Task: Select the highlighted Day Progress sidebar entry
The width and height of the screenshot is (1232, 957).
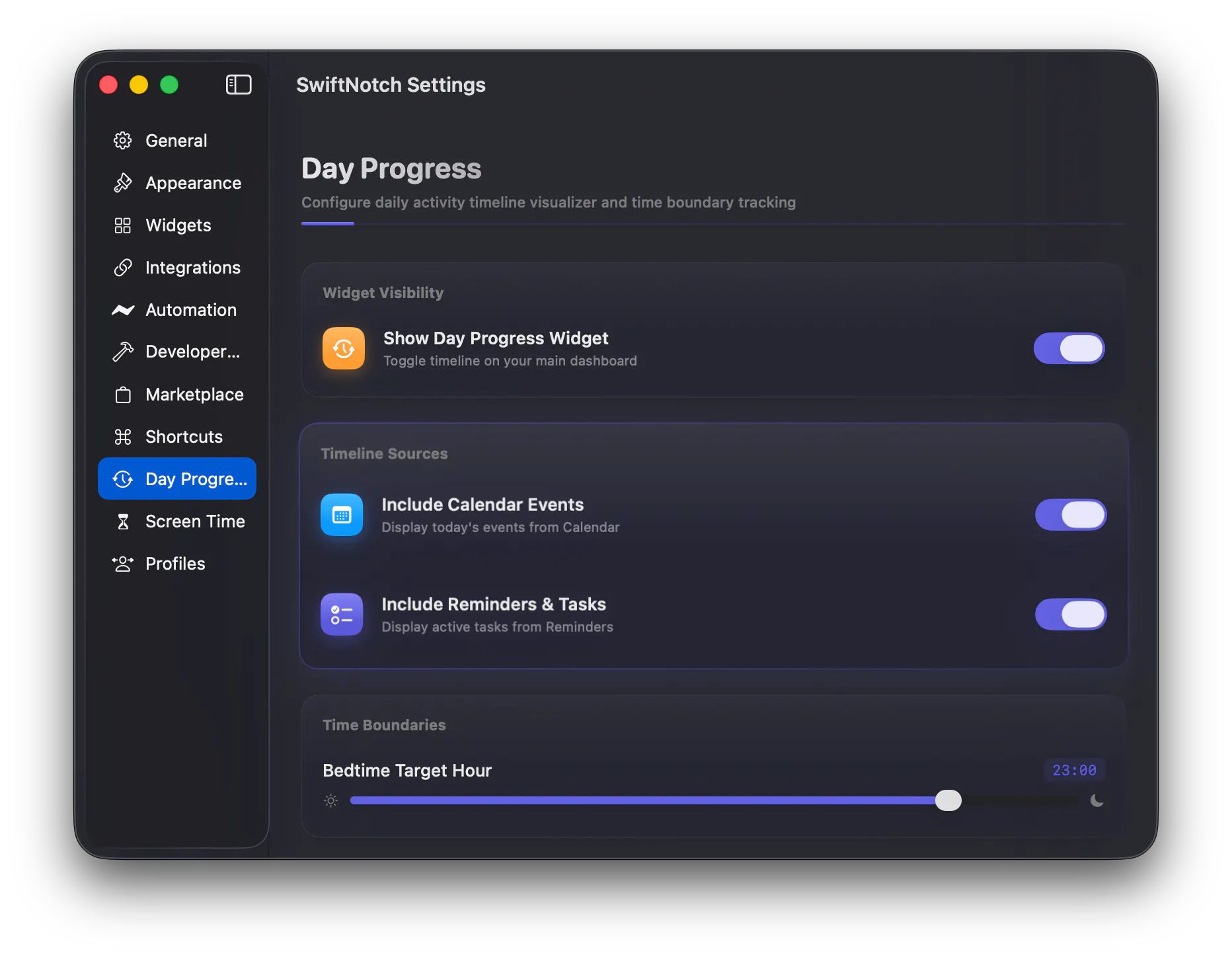Action: [177, 478]
